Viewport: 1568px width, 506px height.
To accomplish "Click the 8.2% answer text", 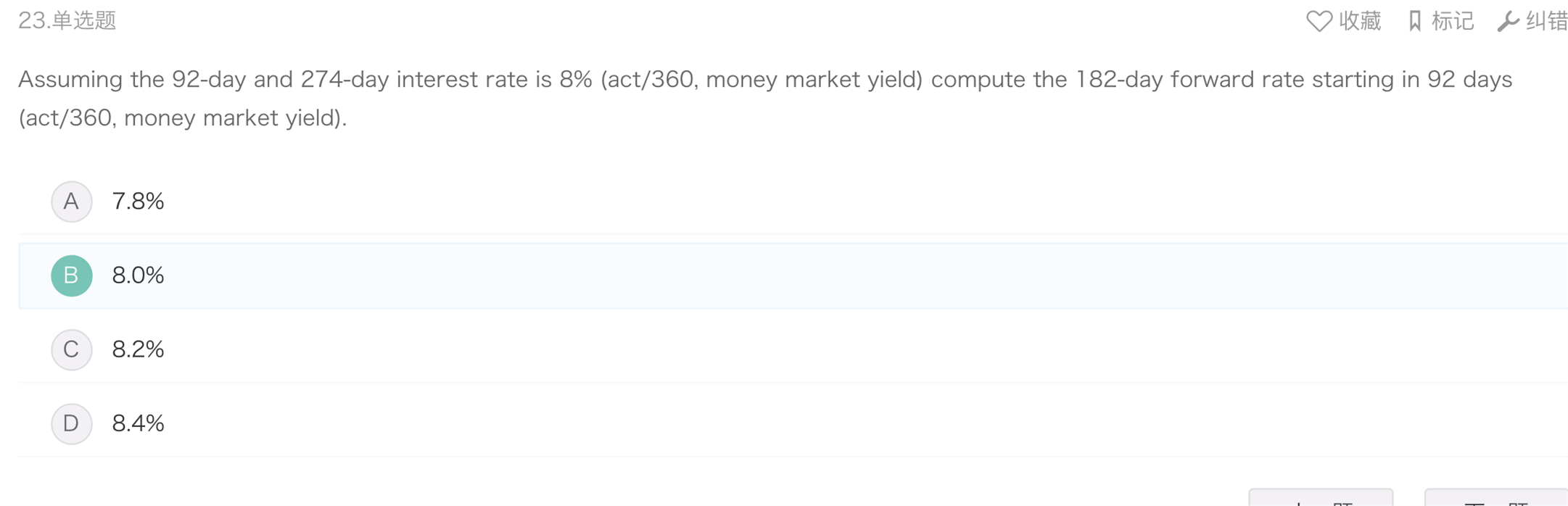I will tap(138, 349).
